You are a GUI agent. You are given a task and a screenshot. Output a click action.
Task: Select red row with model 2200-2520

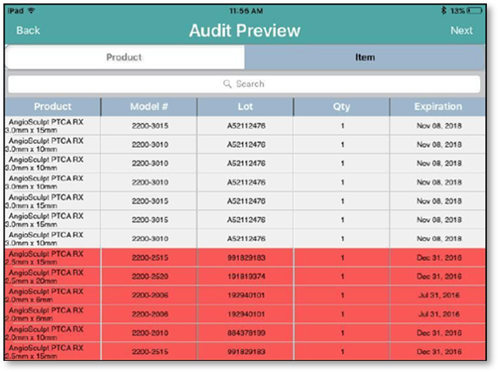coord(245,276)
